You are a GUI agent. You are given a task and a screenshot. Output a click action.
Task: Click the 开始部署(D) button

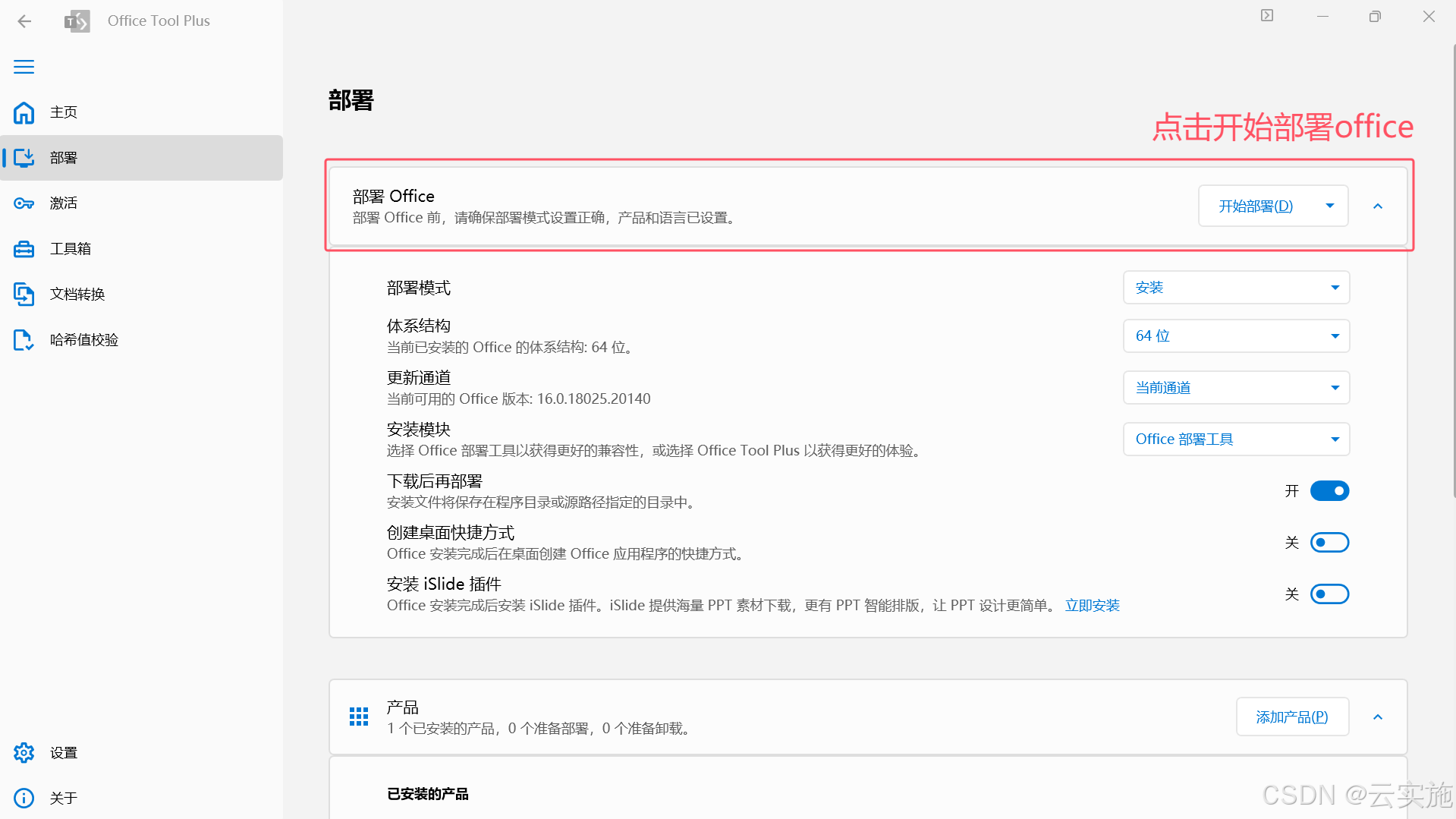tap(1256, 206)
